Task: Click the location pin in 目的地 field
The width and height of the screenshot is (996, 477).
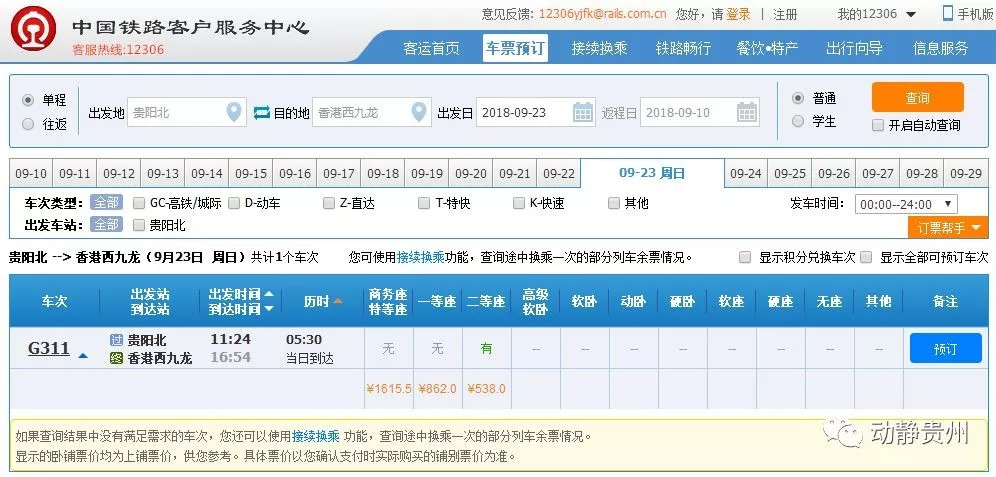Action: pyautogui.click(x=419, y=112)
